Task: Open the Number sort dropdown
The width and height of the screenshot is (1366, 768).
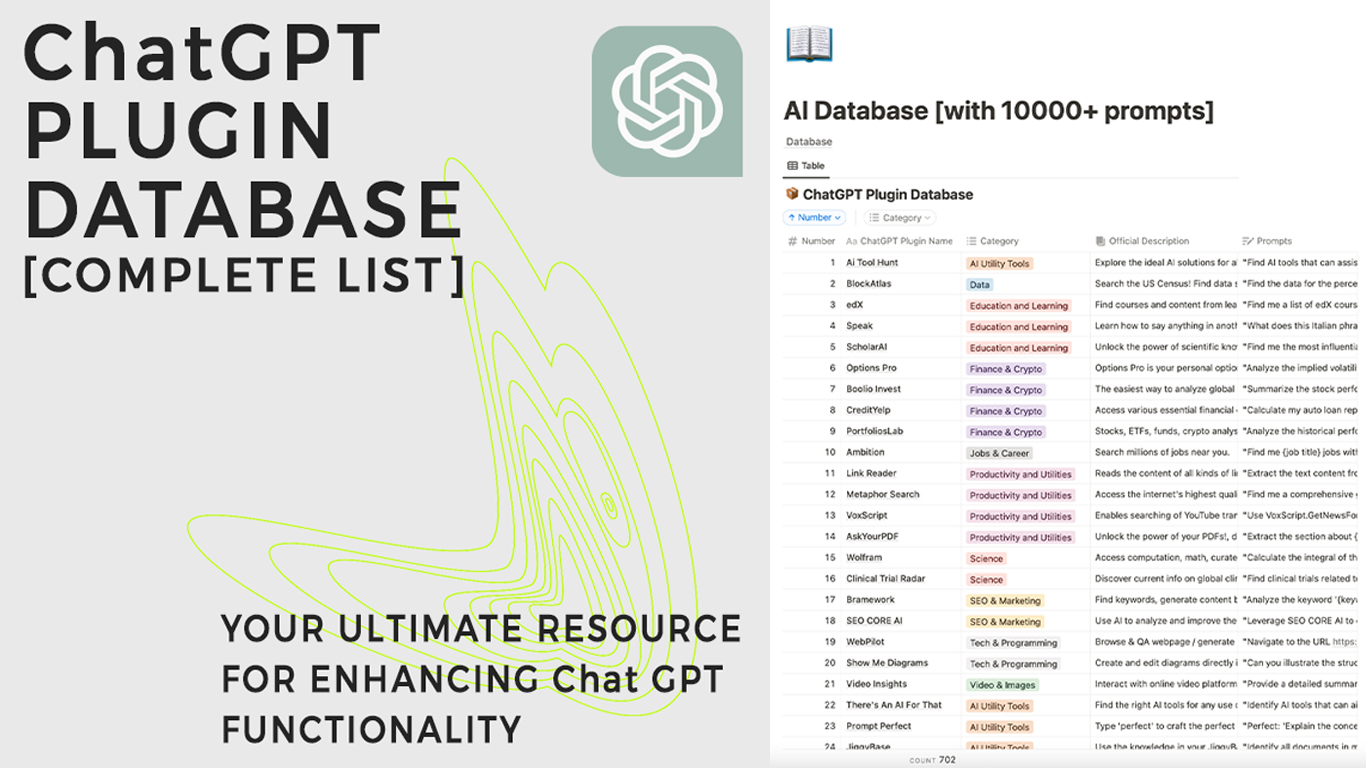Action: click(813, 217)
